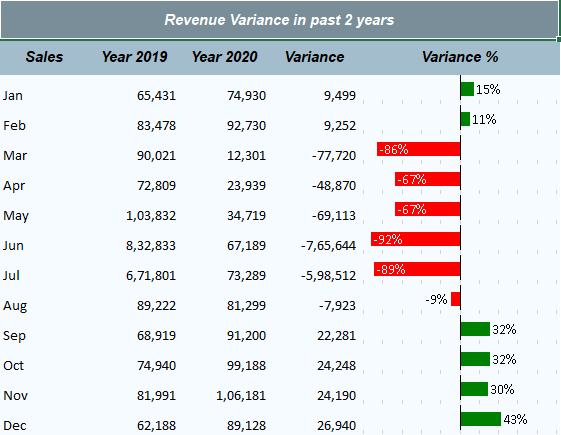Click the Oct row label cell
The image size is (561, 435).
[x=14, y=366]
